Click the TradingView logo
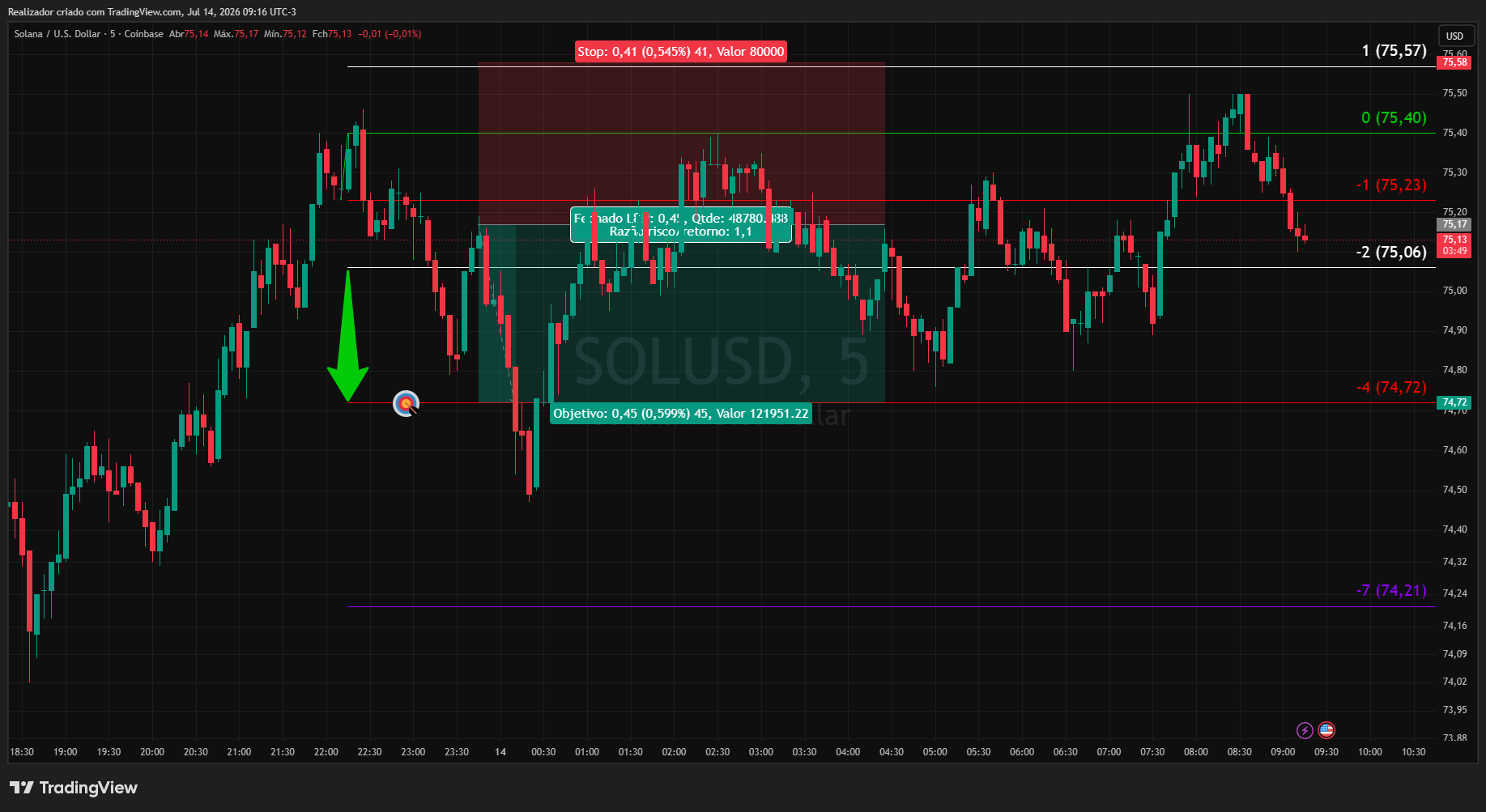 click(74, 788)
